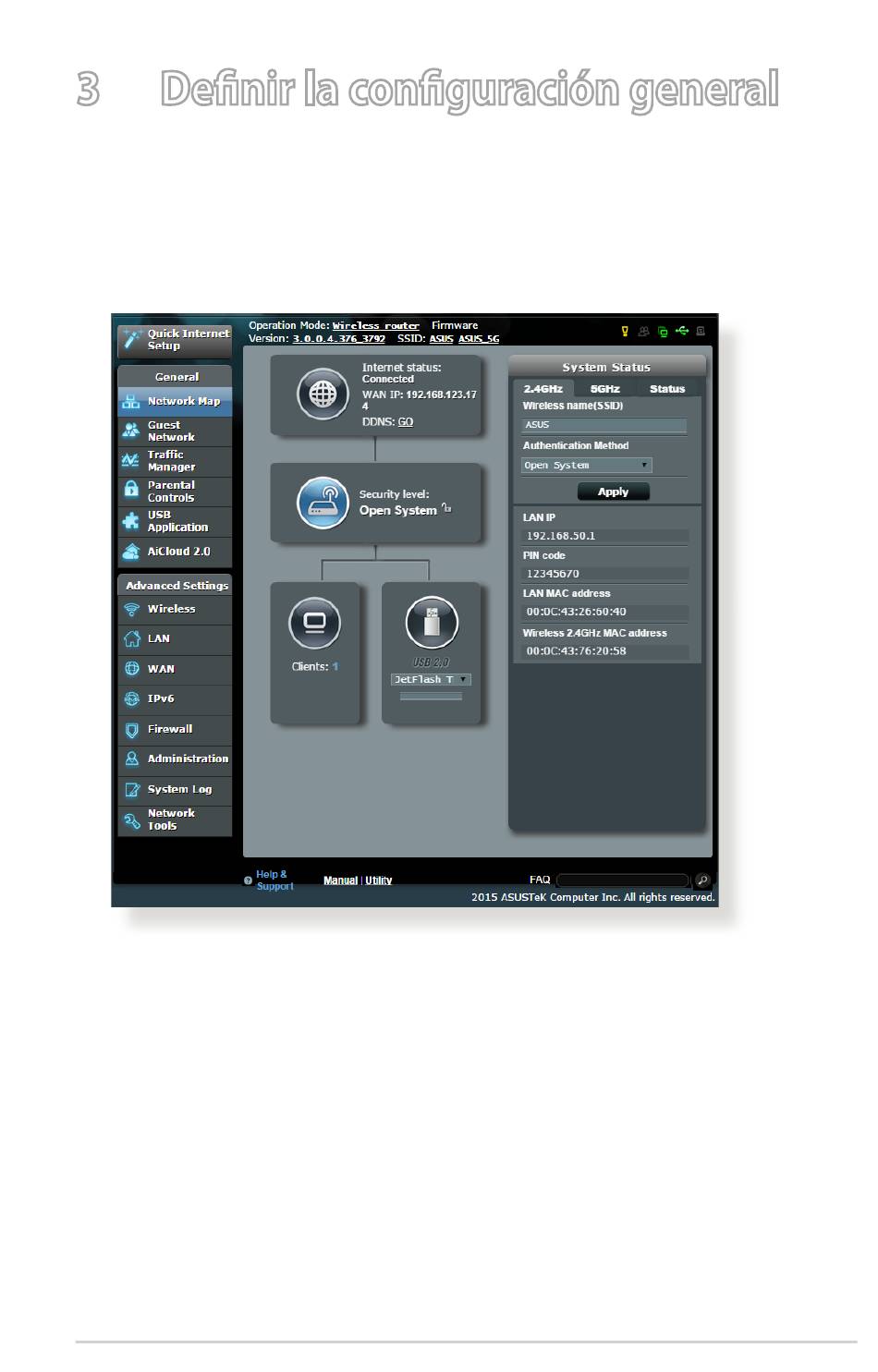Open LAN advanced settings
Image resolution: width=878 pixels, height=1372 pixels.
pyautogui.click(x=175, y=639)
